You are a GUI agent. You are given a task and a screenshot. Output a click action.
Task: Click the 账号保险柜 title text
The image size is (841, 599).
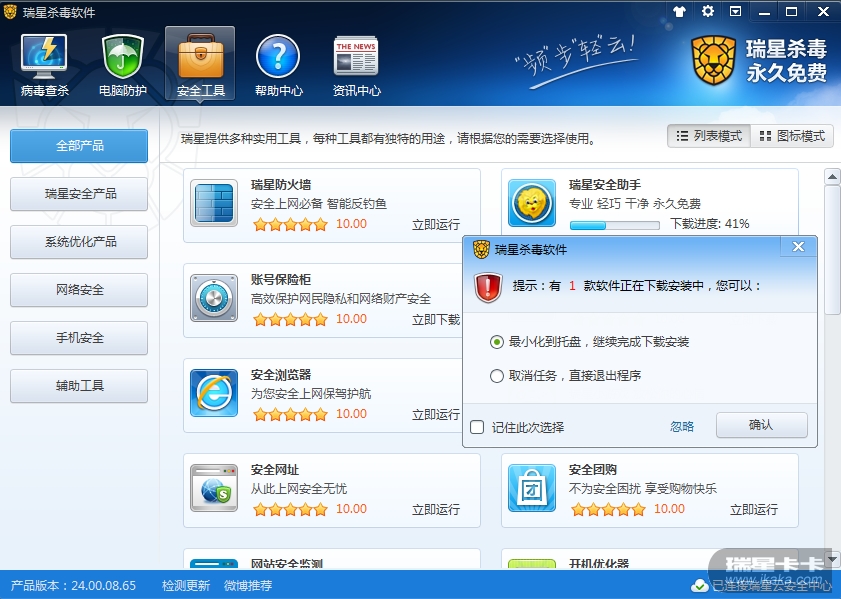[281, 280]
